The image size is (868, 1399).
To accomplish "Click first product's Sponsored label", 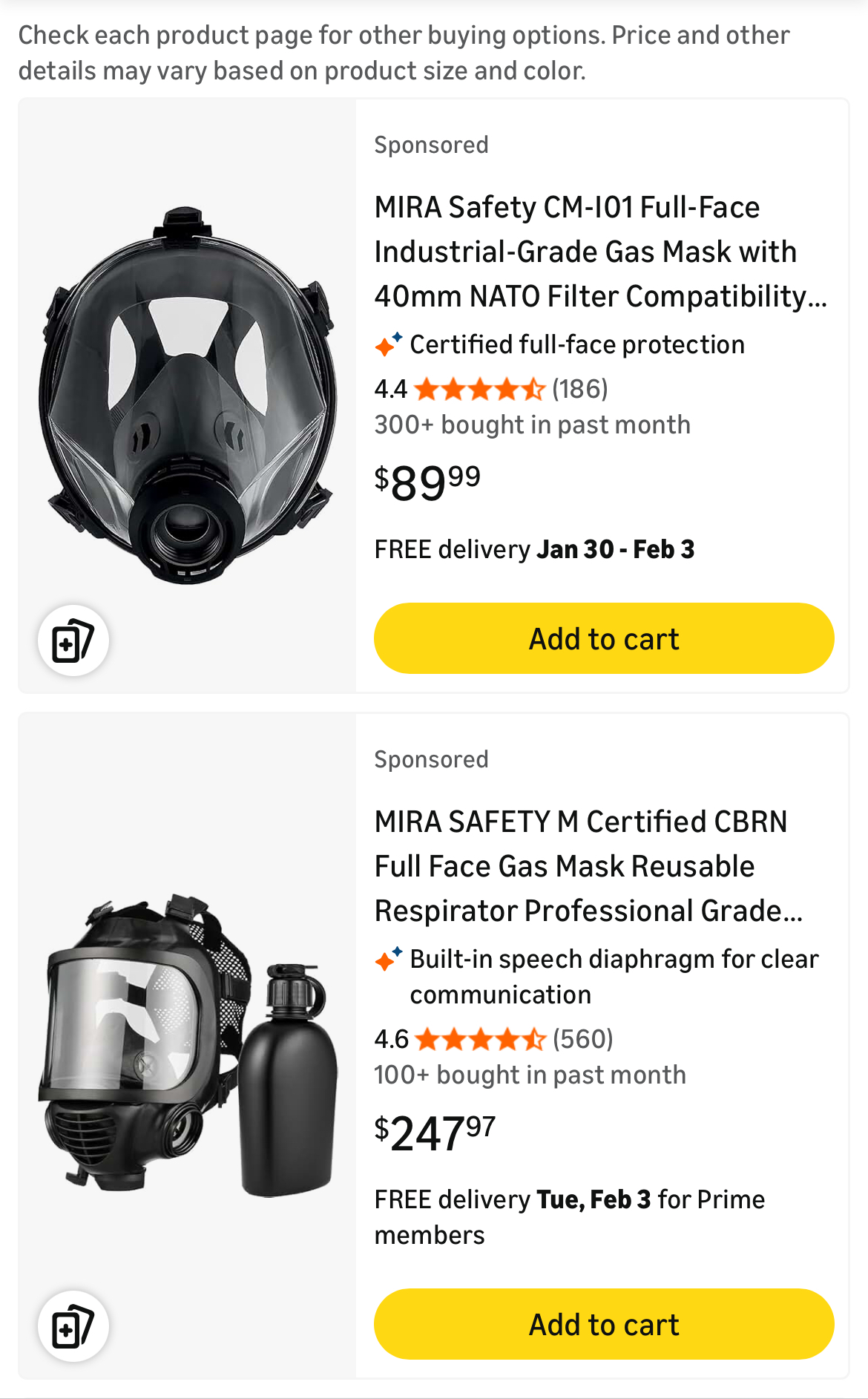I will click(x=431, y=145).
